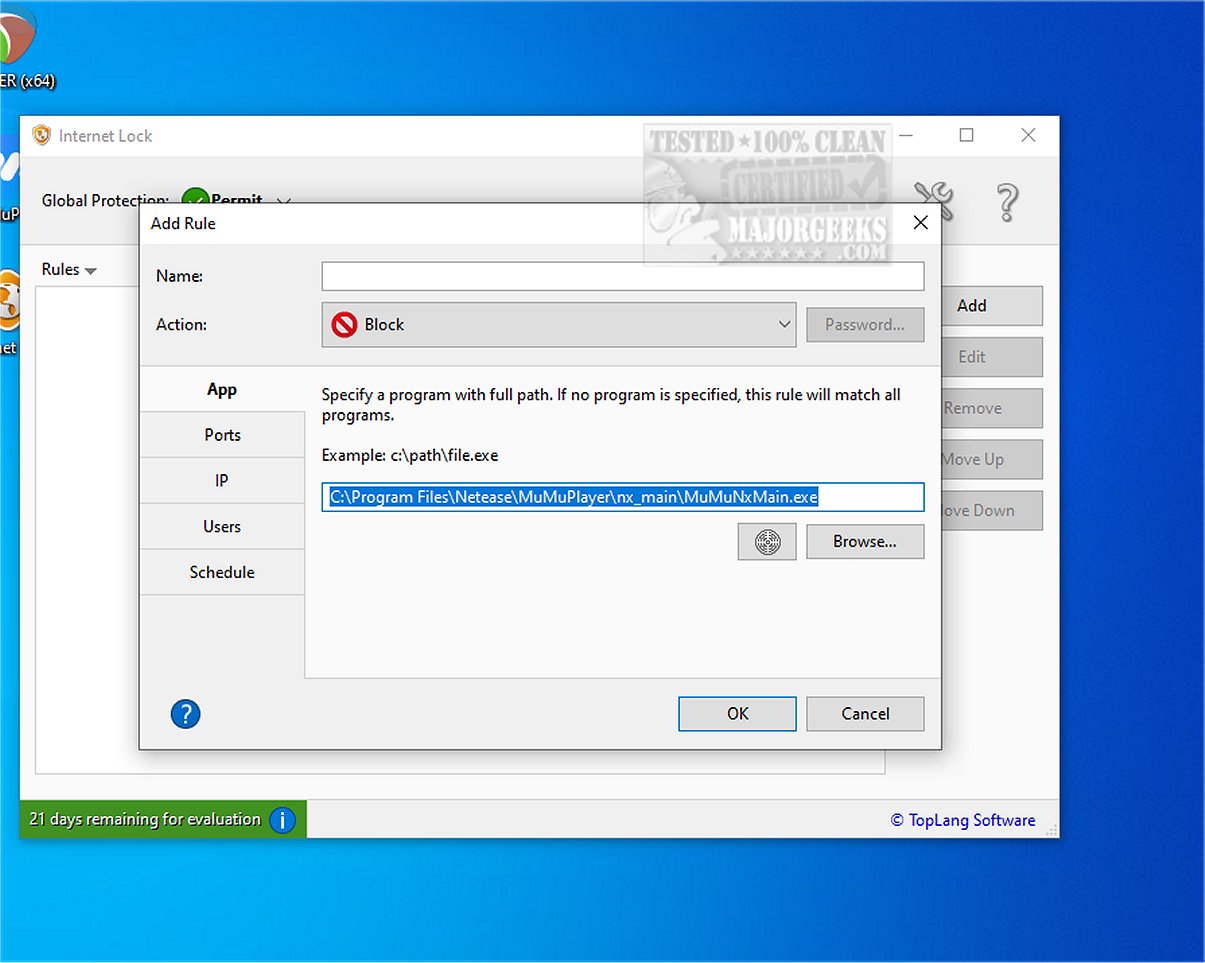Open the Users tab

coord(222,526)
